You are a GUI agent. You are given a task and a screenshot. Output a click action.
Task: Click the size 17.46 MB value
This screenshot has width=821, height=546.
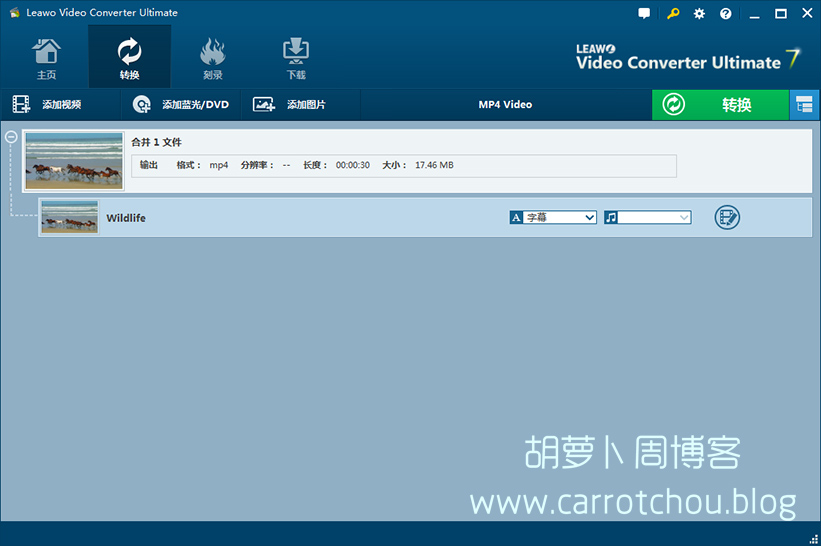click(x=434, y=165)
